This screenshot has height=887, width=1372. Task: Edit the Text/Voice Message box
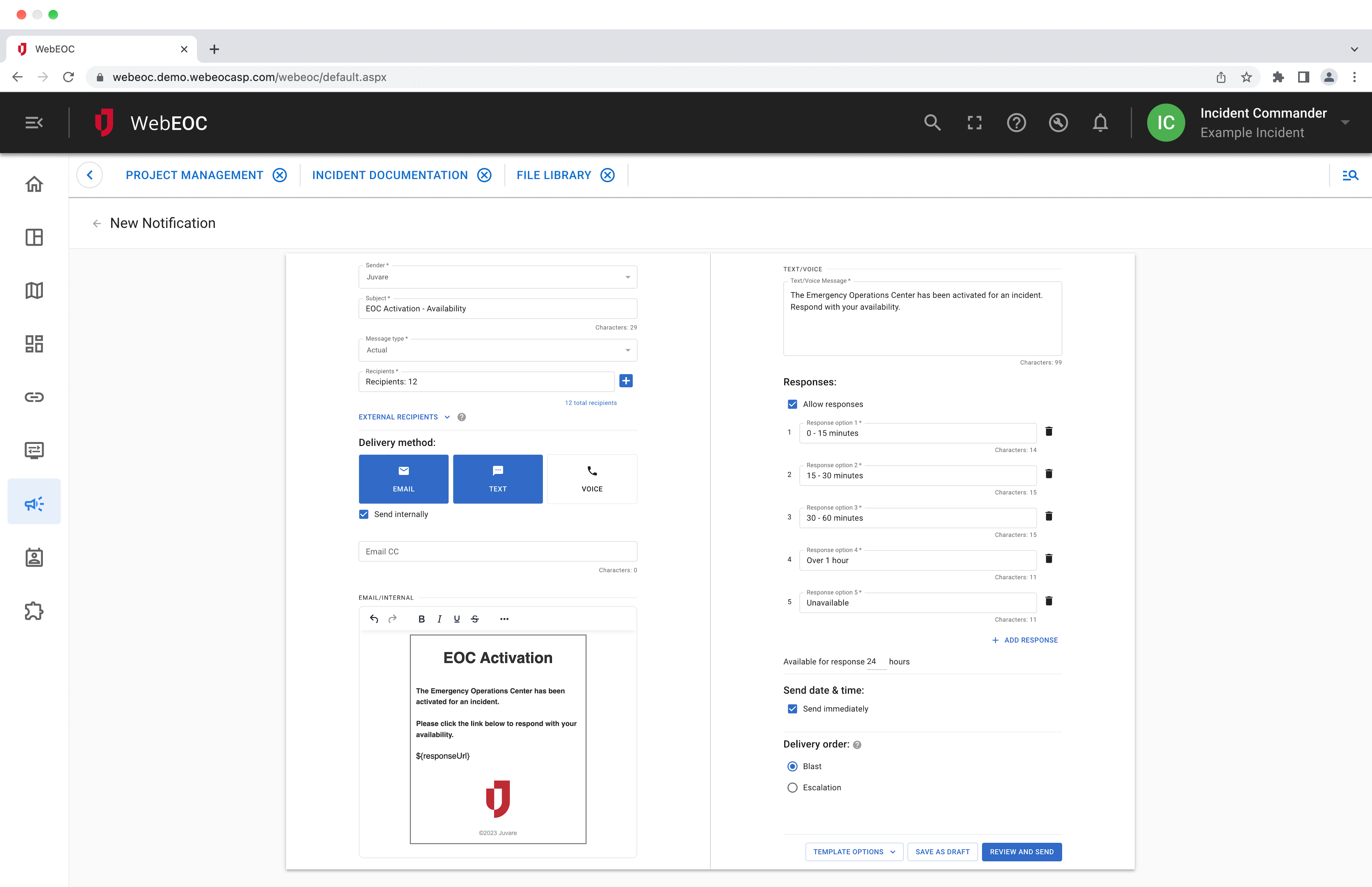[x=922, y=318]
